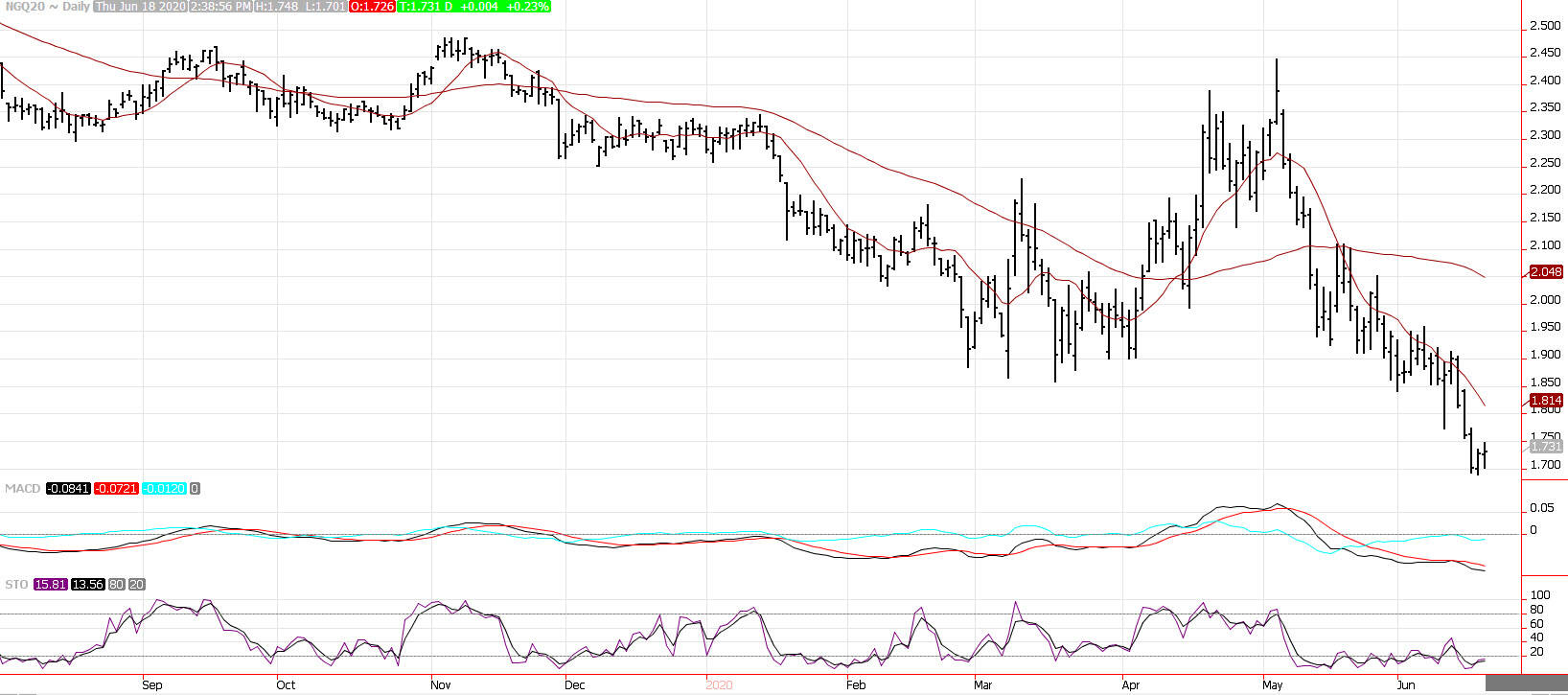Click the L:1.701 low value
This screenshot has width=1568, height=695.
325,7
